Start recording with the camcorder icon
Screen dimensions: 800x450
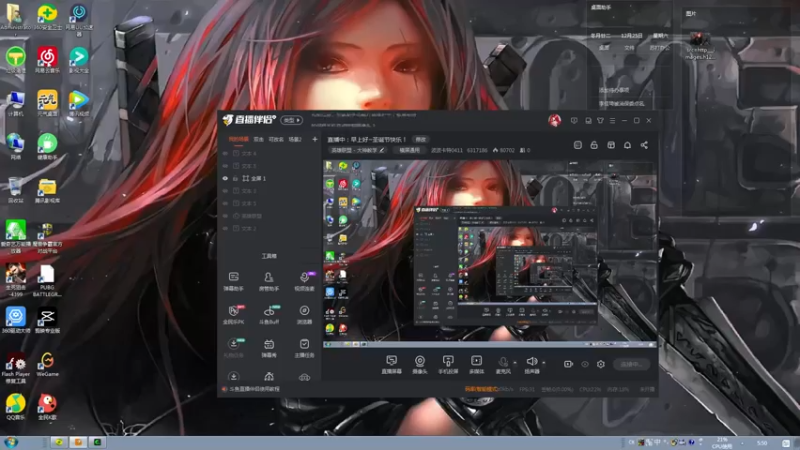point(568,364)
